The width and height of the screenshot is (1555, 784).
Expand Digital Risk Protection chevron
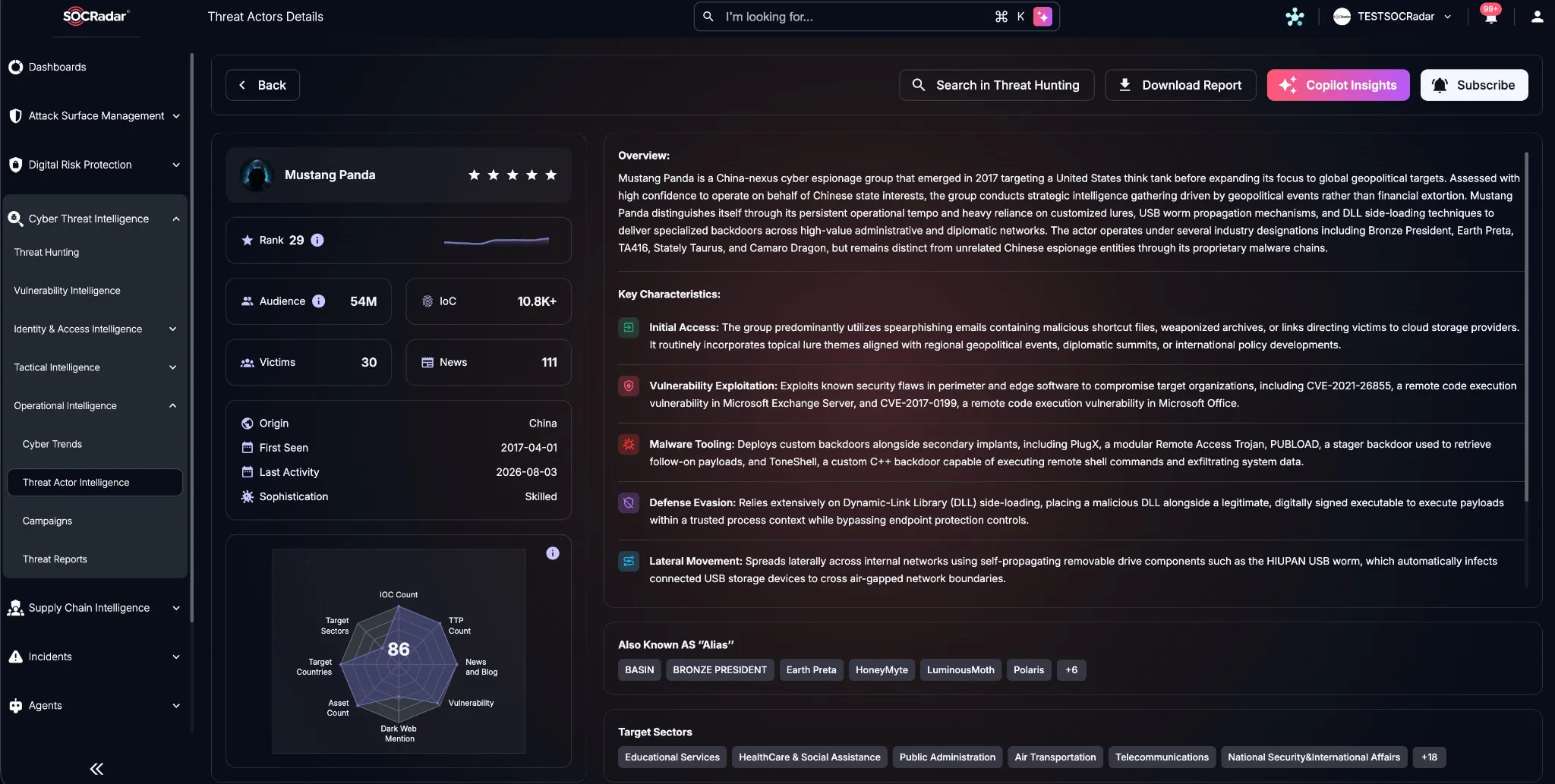pyautogui.click(x=176, y=165)
